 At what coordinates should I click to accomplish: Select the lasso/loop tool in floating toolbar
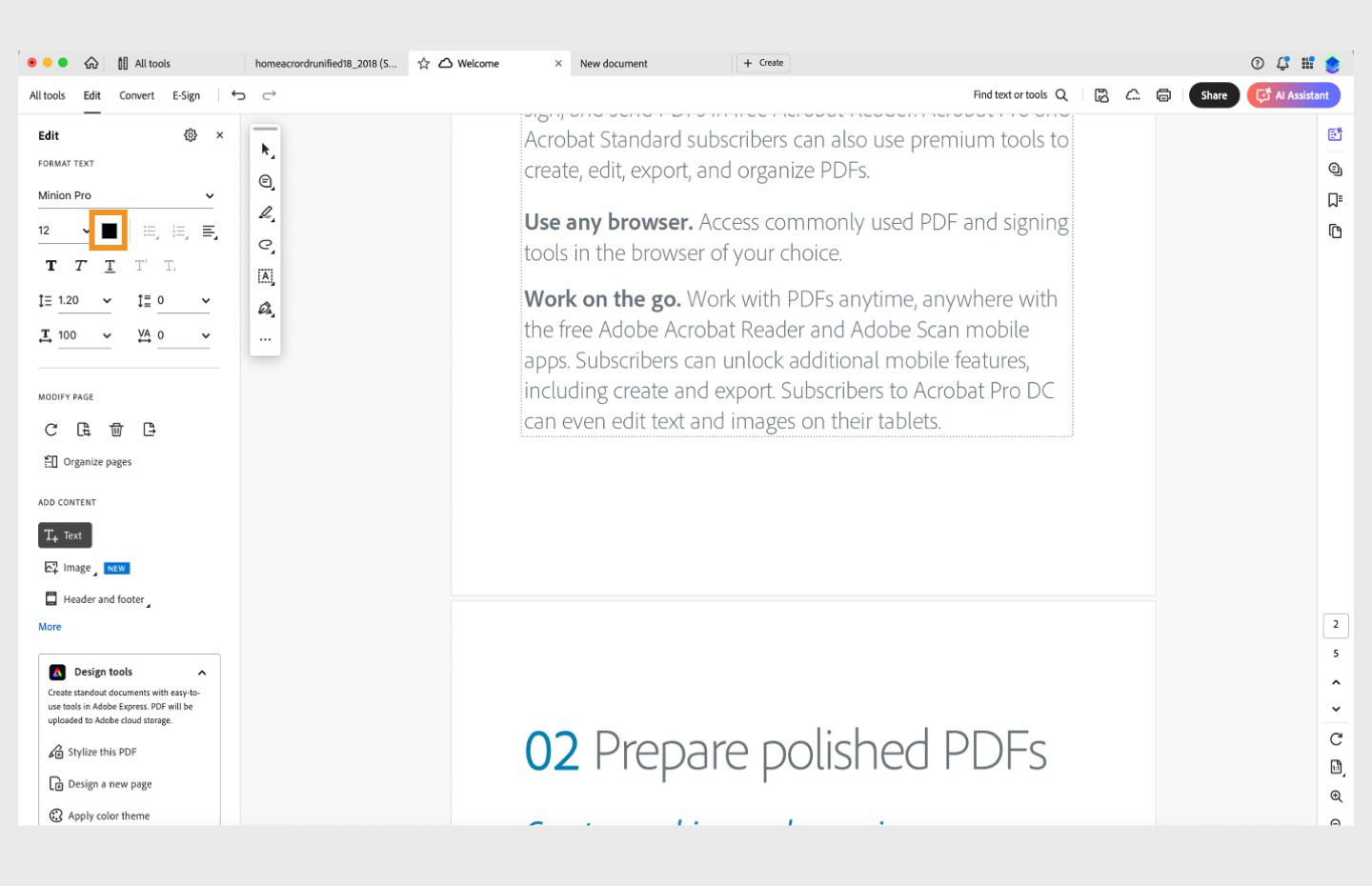point(266,245)
